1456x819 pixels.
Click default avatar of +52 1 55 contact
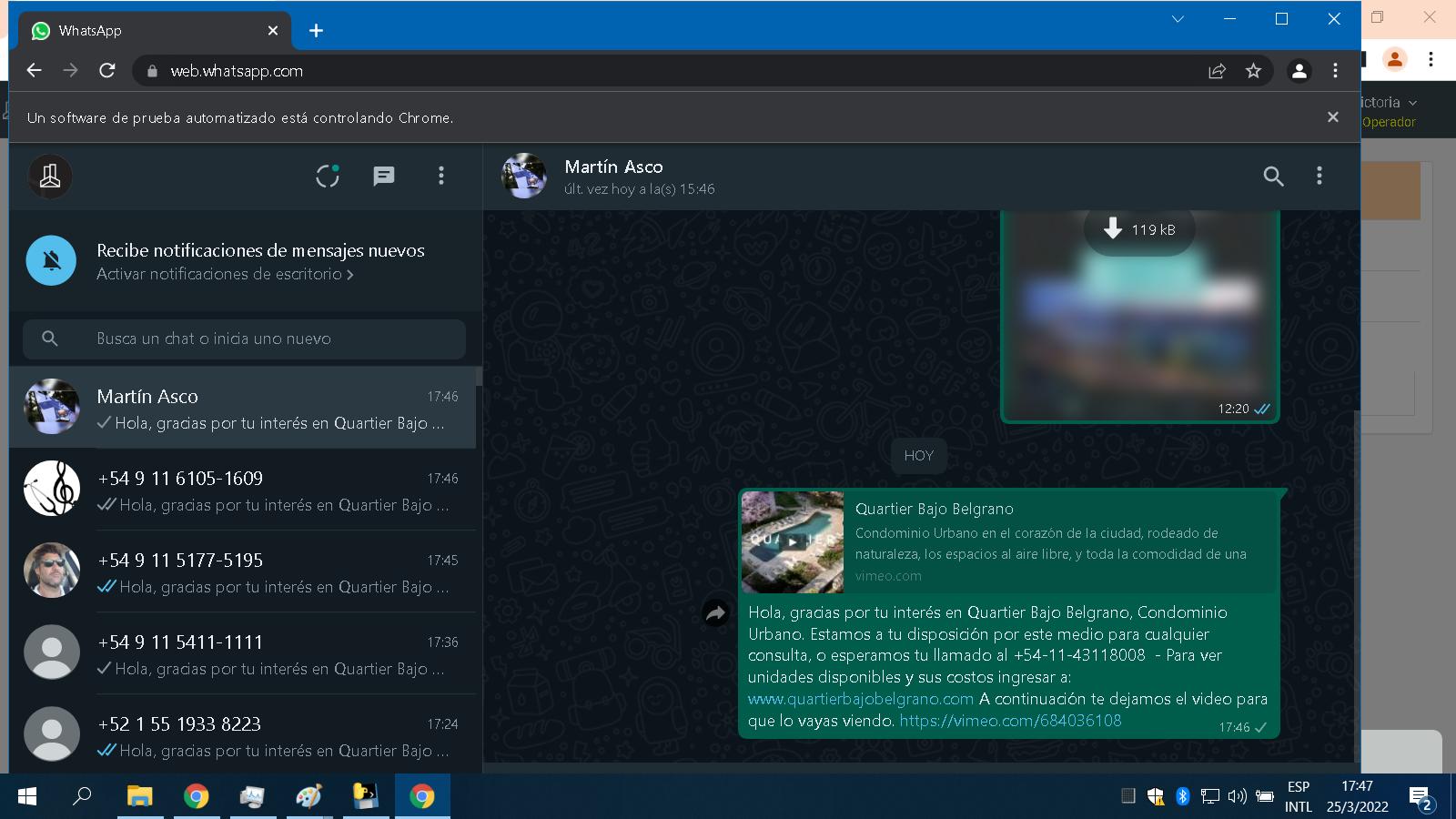[x=52, y=734]
